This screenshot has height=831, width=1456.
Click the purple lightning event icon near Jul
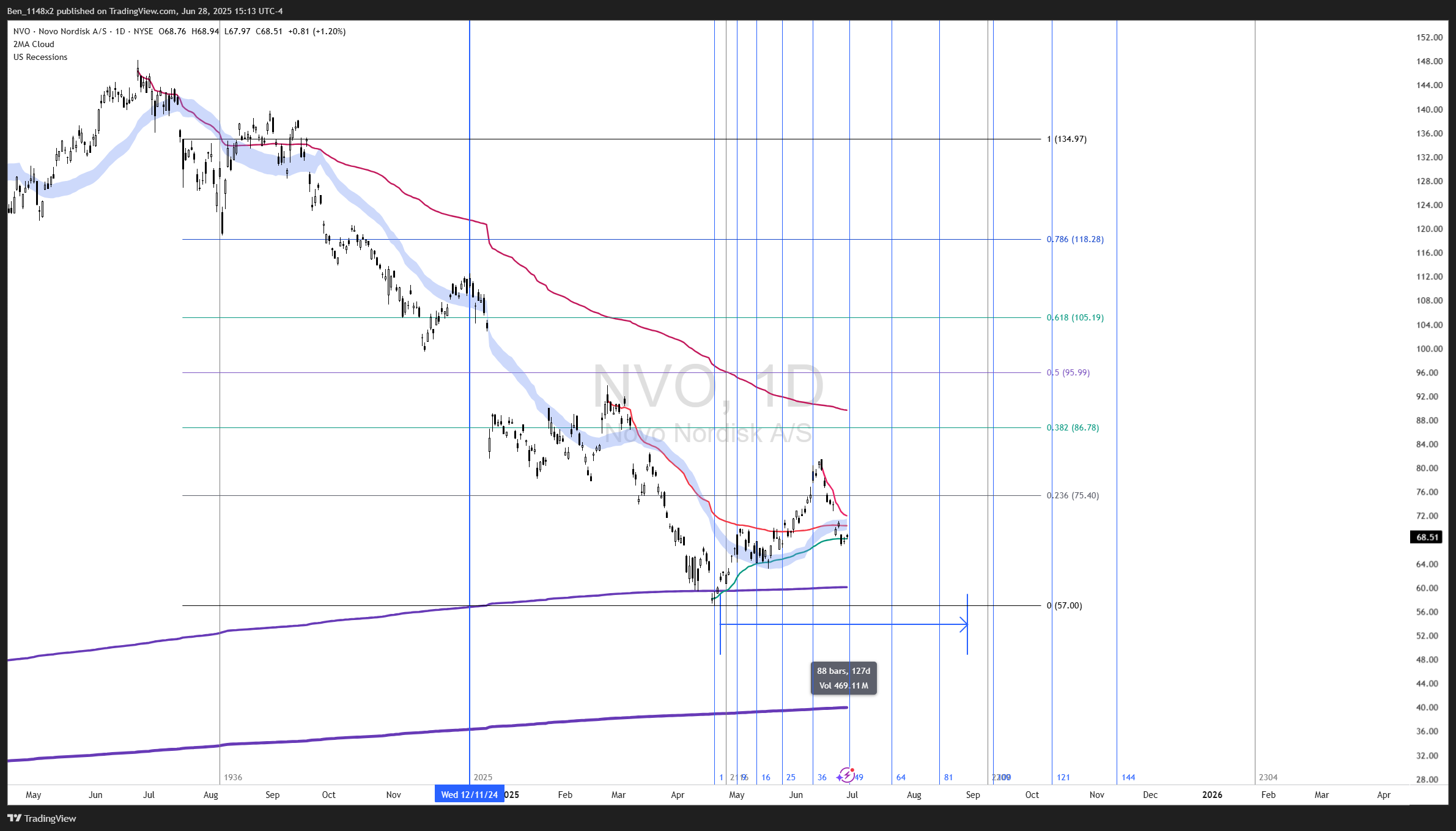(846, 775)
